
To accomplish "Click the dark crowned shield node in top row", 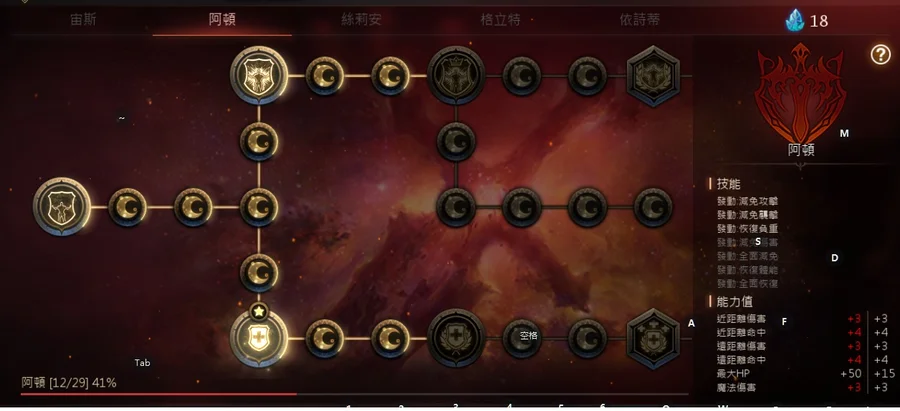I will coord(456,76).
